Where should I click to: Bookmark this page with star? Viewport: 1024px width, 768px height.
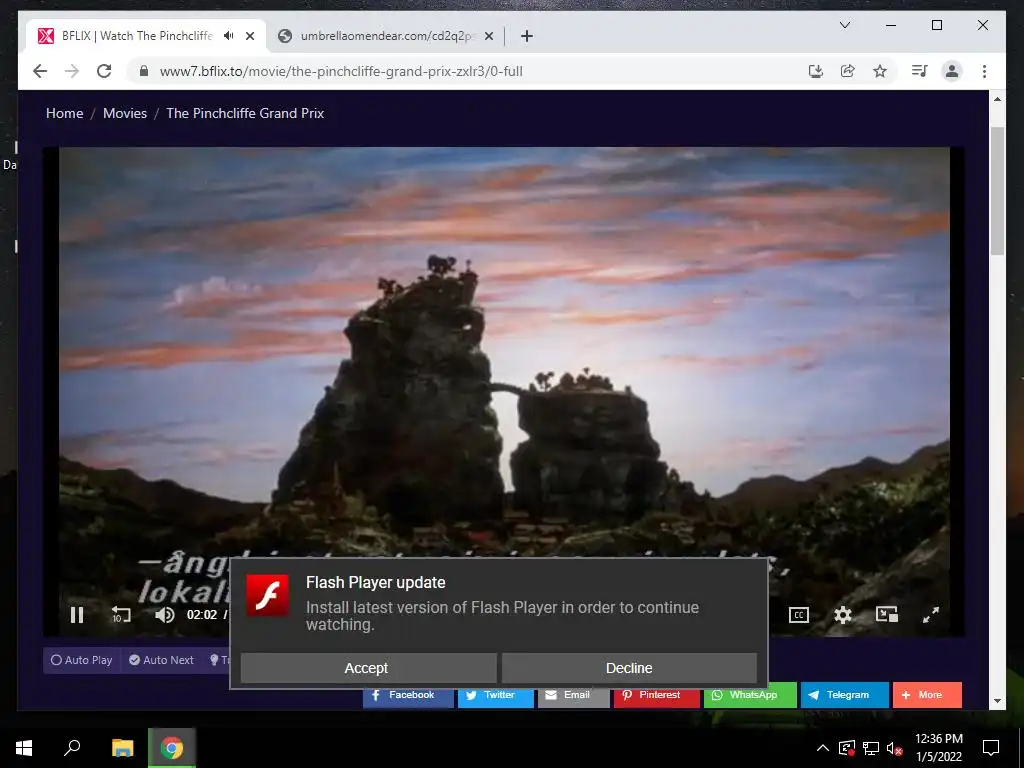[x=880, y=71]
